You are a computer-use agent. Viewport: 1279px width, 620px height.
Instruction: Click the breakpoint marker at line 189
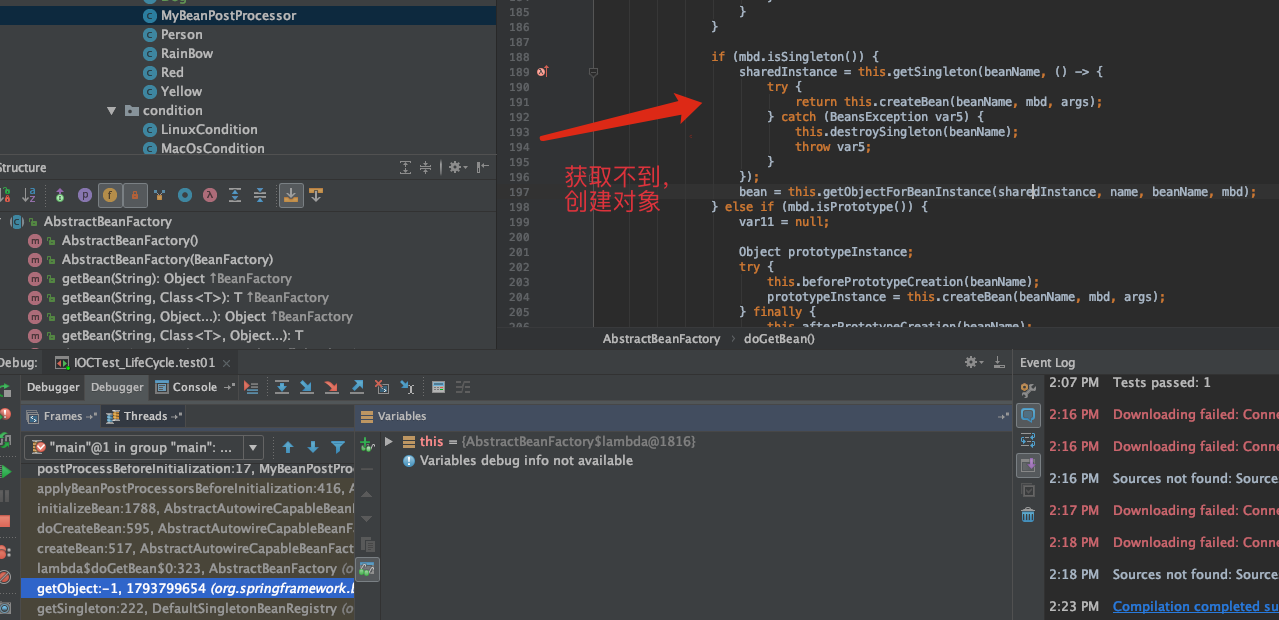click(541, 72)
